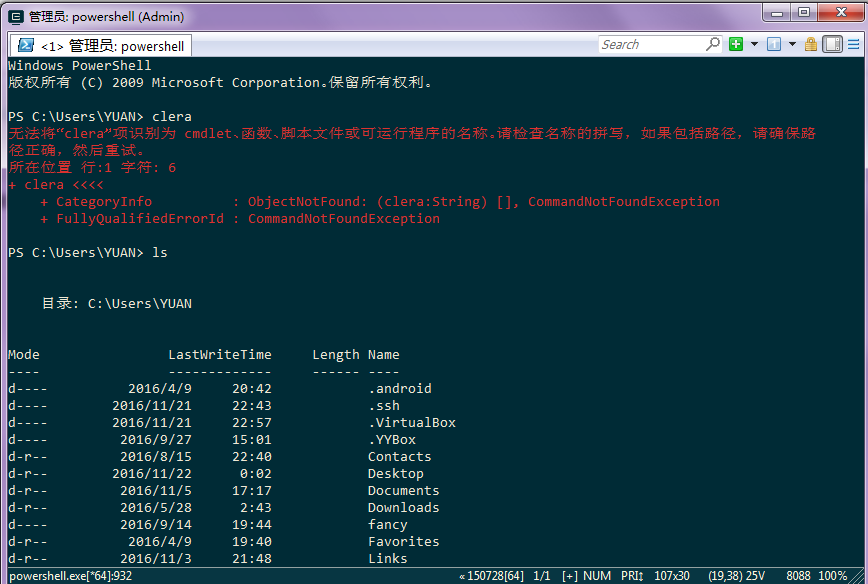This screenshot has width=868, height=584.
Task: Minimize the ConEmu window
Action: click(x=777, y=13)
